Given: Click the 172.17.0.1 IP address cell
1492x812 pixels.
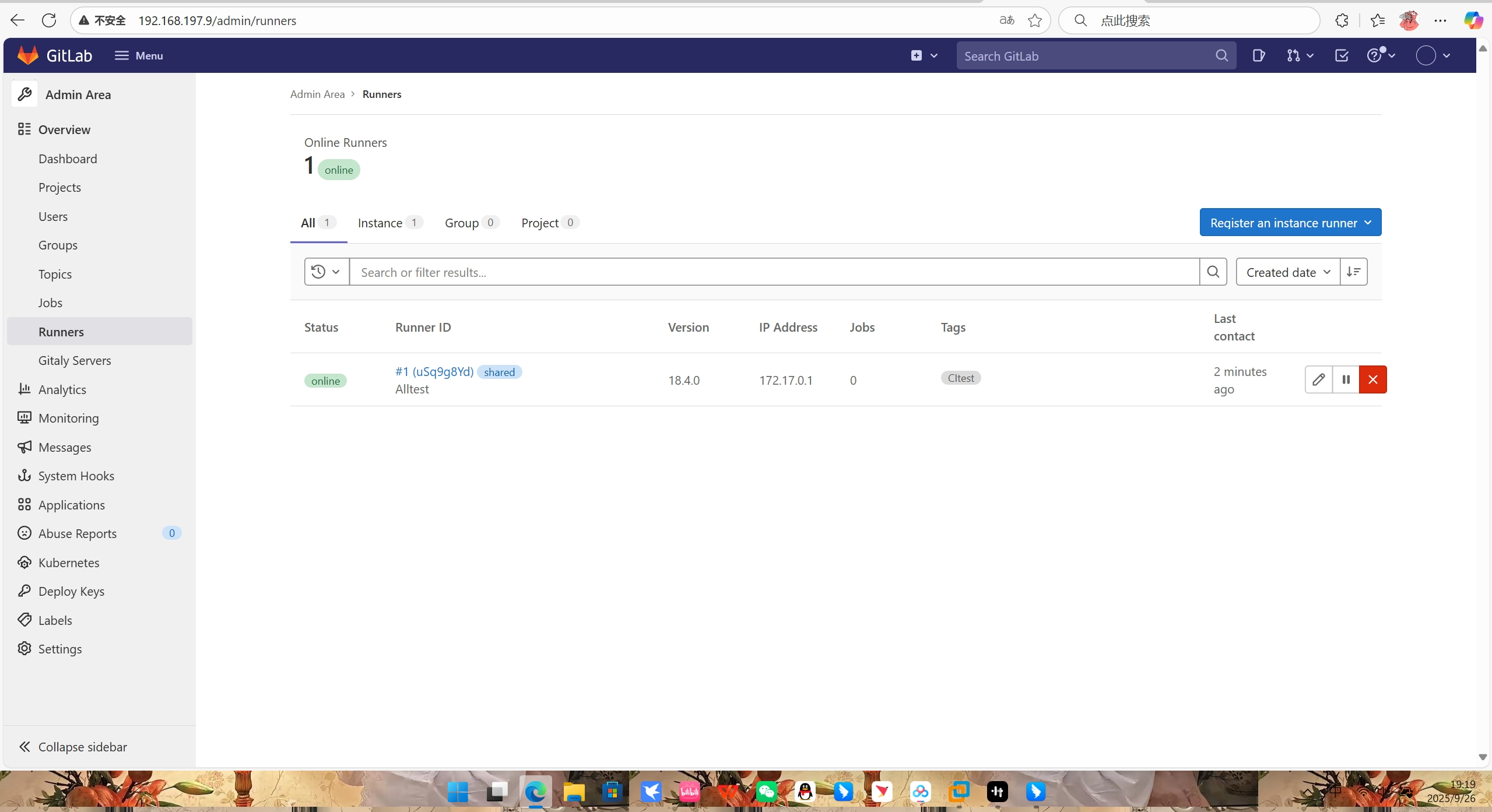Looking at the screenshot, I should 785,380.
